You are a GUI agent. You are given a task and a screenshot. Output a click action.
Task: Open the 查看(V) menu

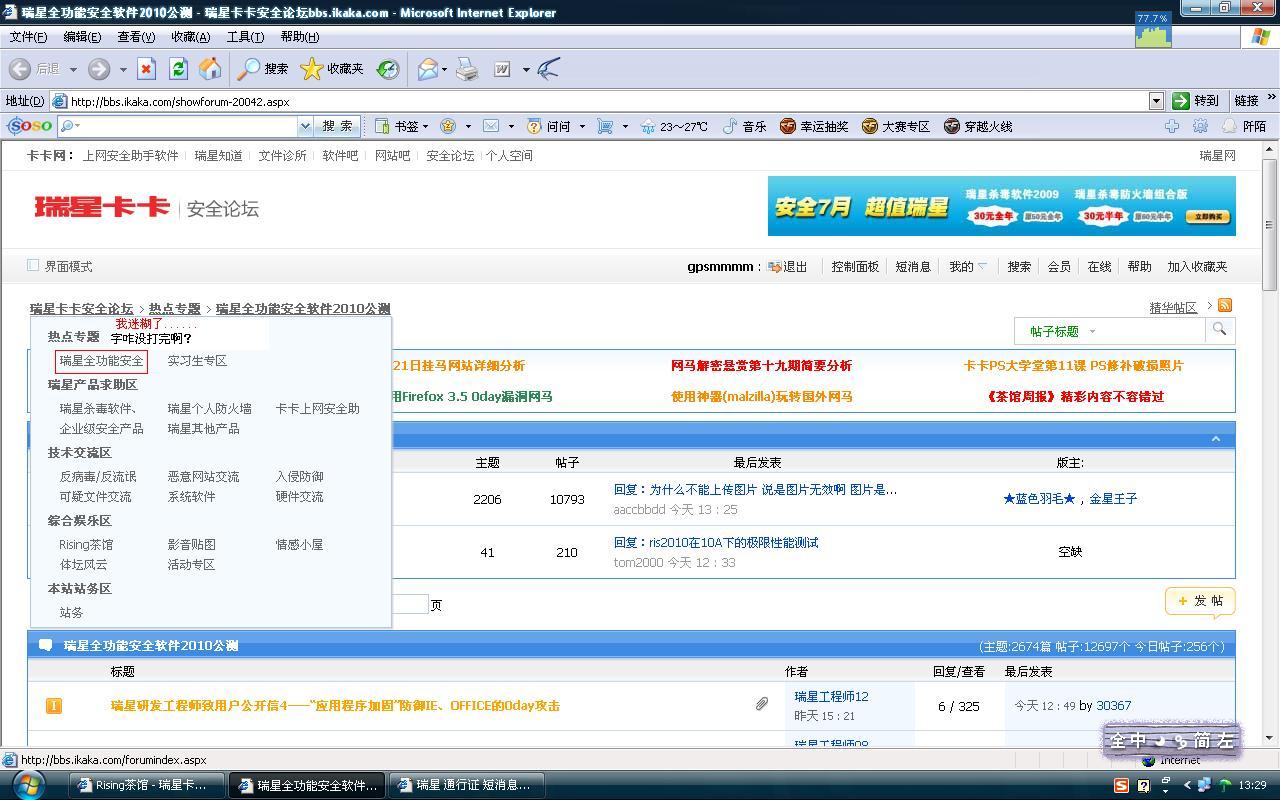[x=136, y=37]
